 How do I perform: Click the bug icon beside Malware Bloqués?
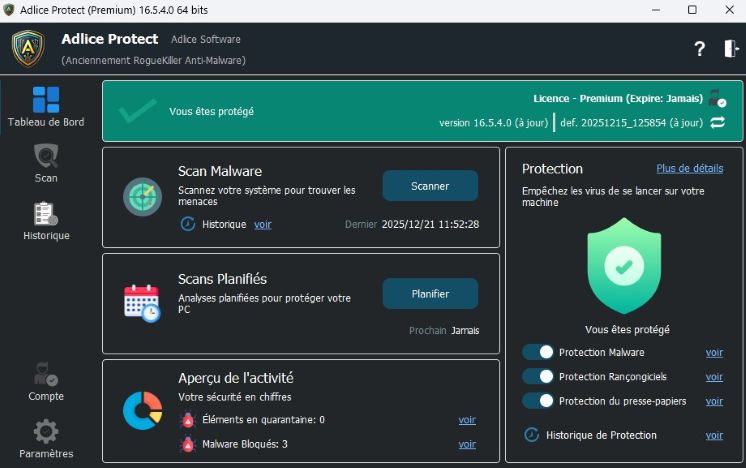(x=188, y=444)
